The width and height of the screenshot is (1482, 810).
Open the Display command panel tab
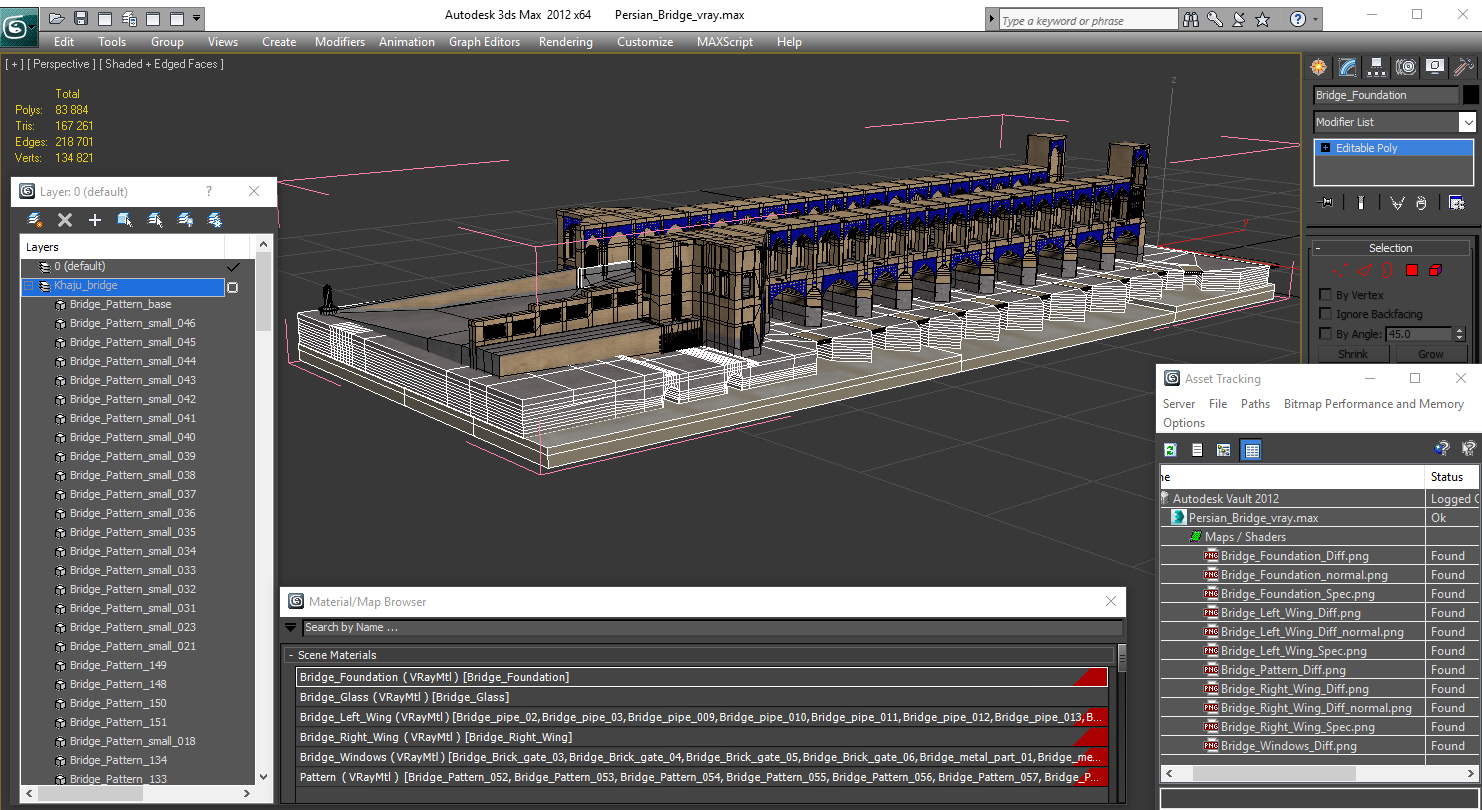[1435, 67]
